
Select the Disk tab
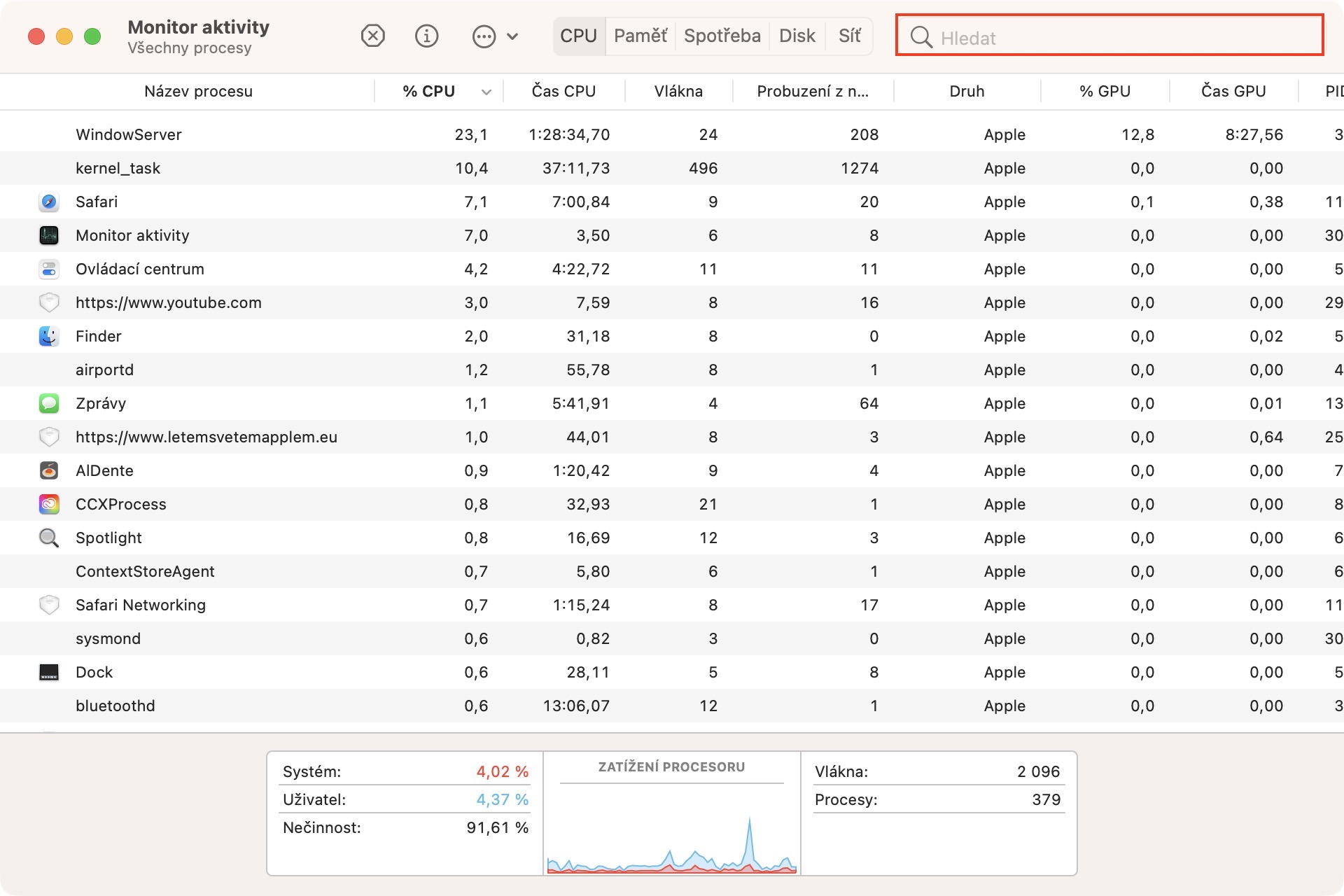coord(797,36)
